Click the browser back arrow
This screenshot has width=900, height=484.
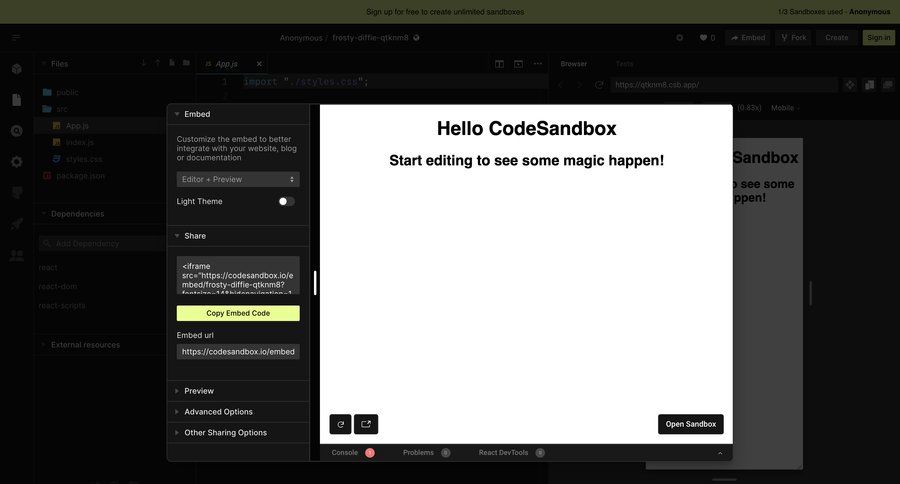click(561, 85)
